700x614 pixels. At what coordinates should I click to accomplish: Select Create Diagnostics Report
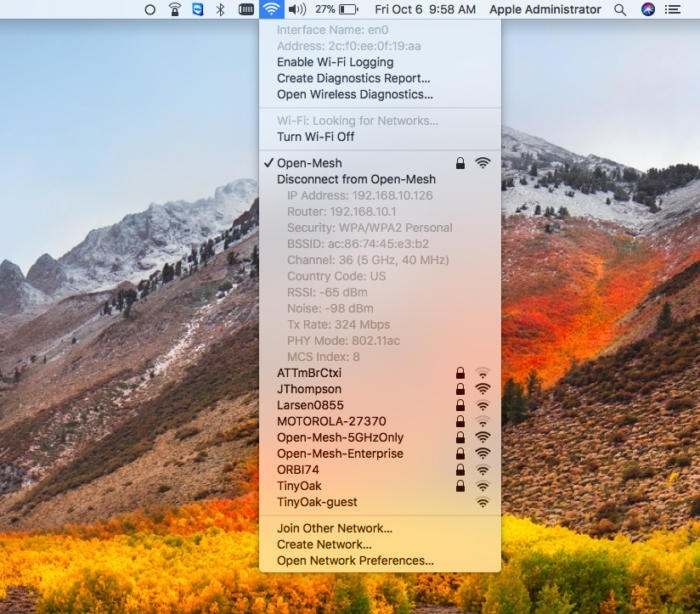[x=380, y=78]
